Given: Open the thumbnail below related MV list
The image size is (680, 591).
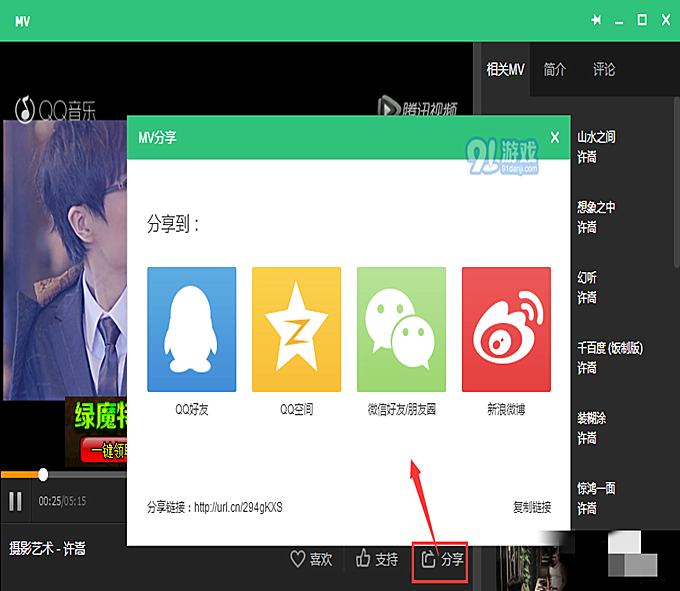Looking at the screenshot, I should click(534, 568).
